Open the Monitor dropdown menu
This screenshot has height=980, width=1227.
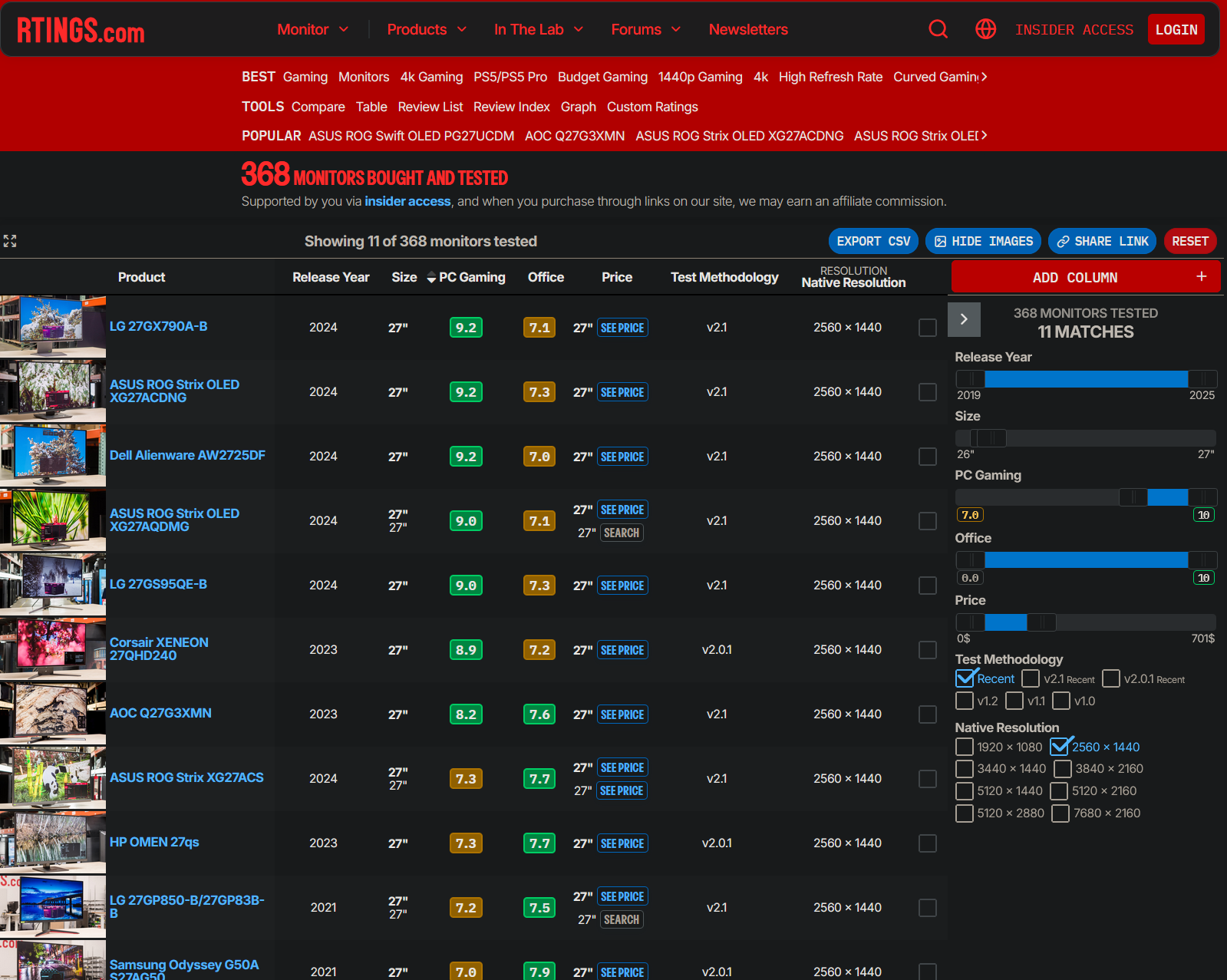312,29
